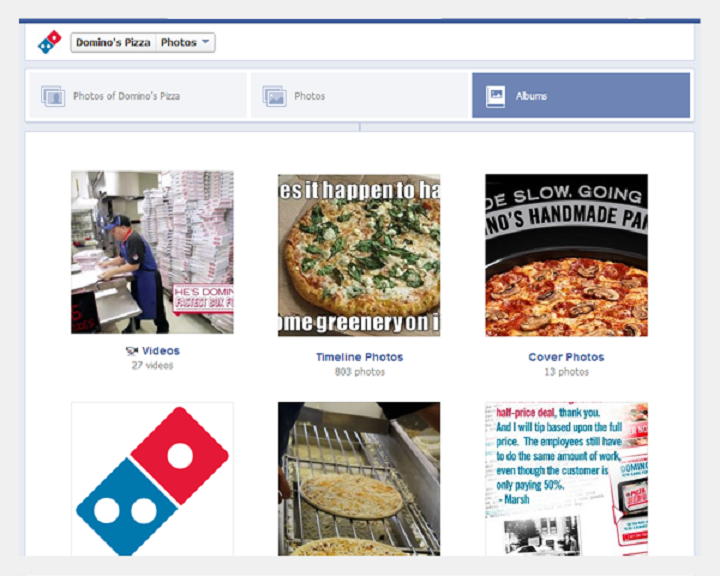
Task: Open the half-price deal quote album thumbnail
Action: (566, 479)
